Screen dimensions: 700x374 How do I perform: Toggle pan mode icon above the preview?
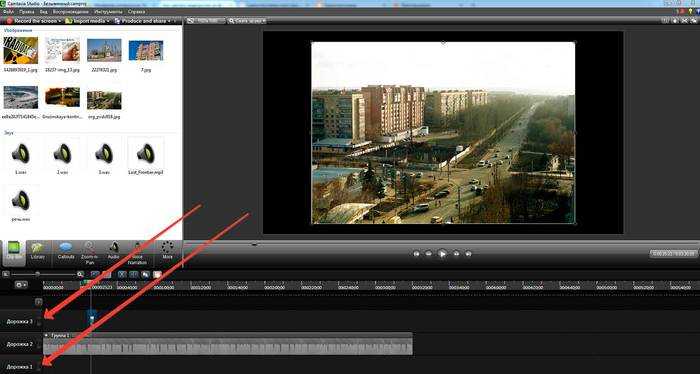[674, 21]
